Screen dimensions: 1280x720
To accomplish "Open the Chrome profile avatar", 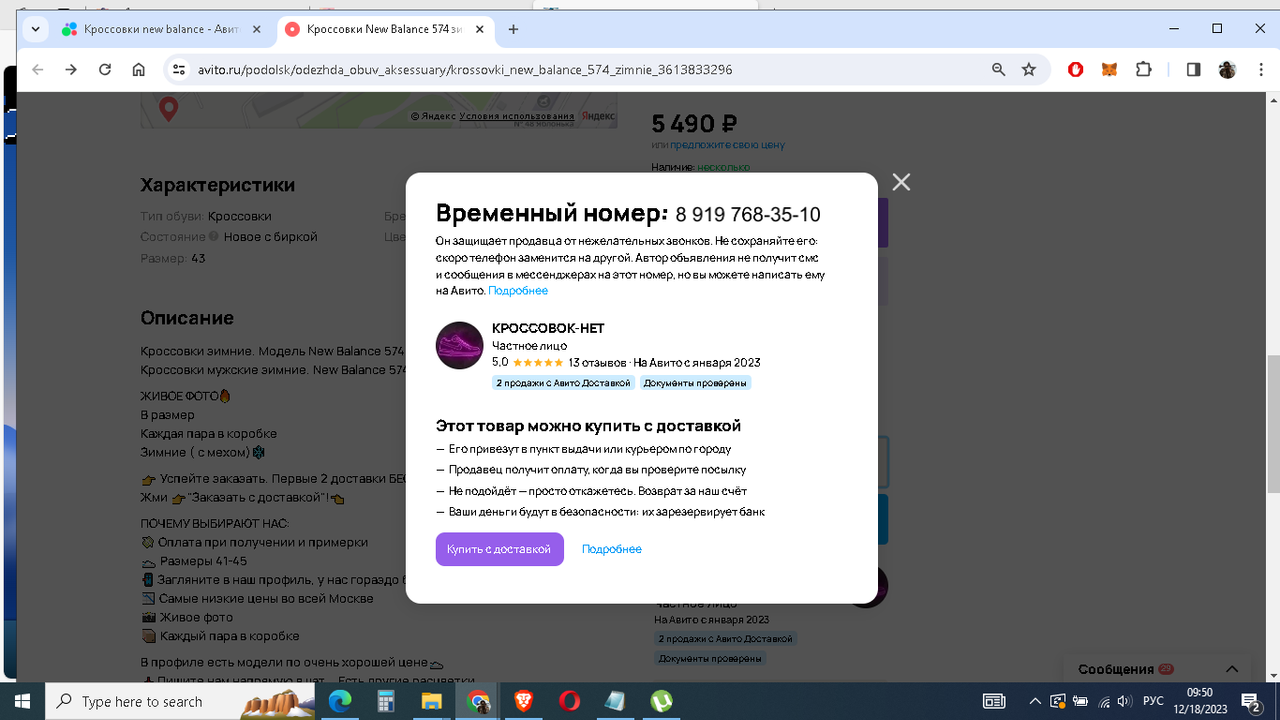I will point(1226,69).
